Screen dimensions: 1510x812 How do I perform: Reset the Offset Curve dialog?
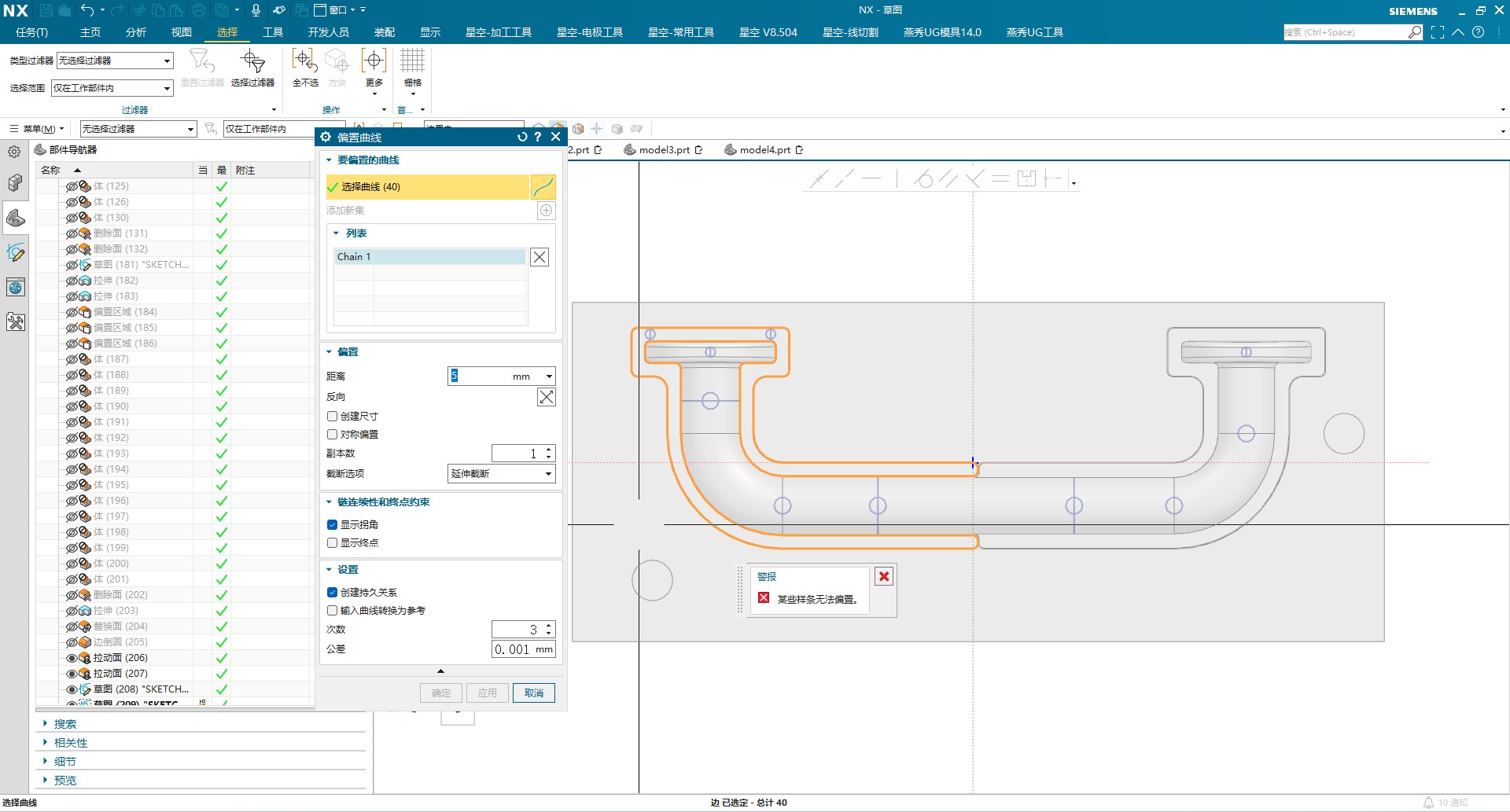(x=522, y=137)
